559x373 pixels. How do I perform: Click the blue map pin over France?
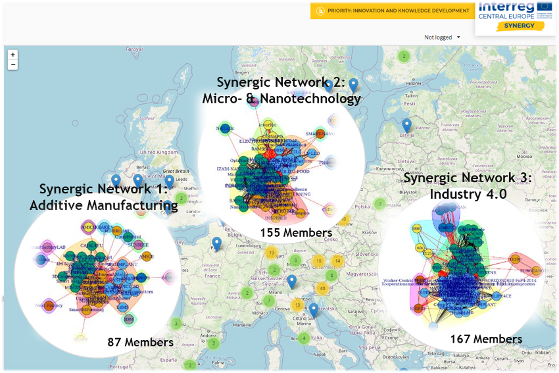[216, 244]
